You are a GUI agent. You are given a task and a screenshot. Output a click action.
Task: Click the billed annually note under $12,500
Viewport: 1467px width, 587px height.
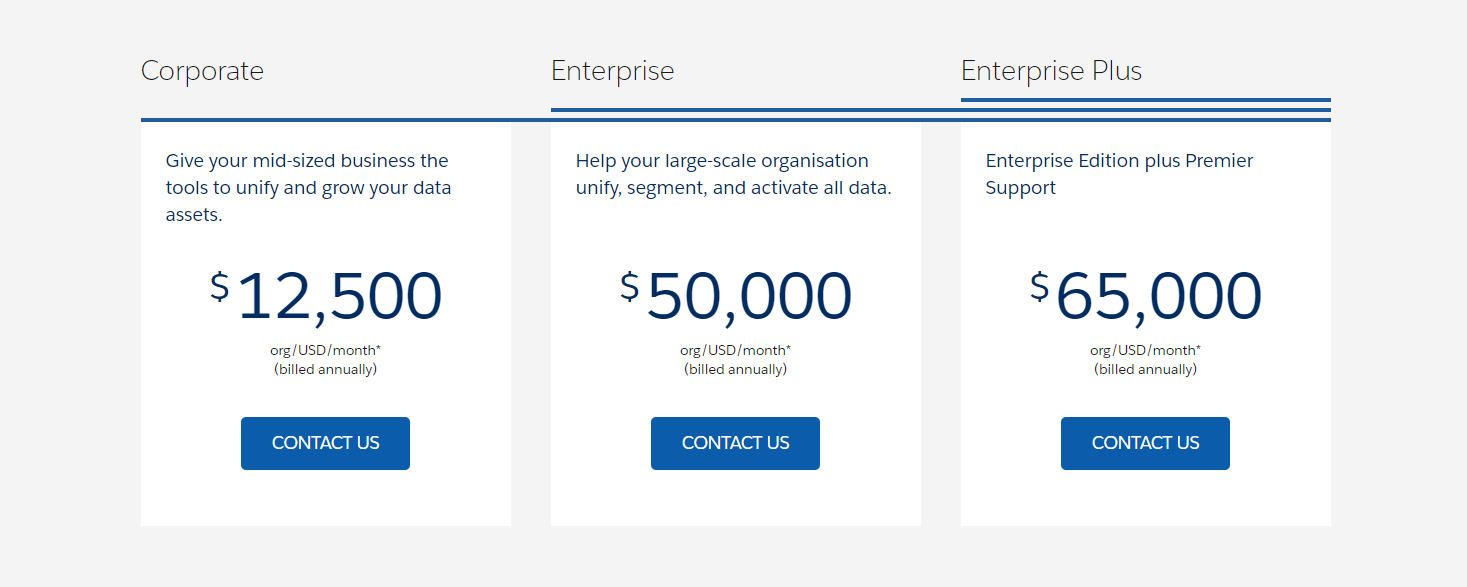[x=325, y=368]
